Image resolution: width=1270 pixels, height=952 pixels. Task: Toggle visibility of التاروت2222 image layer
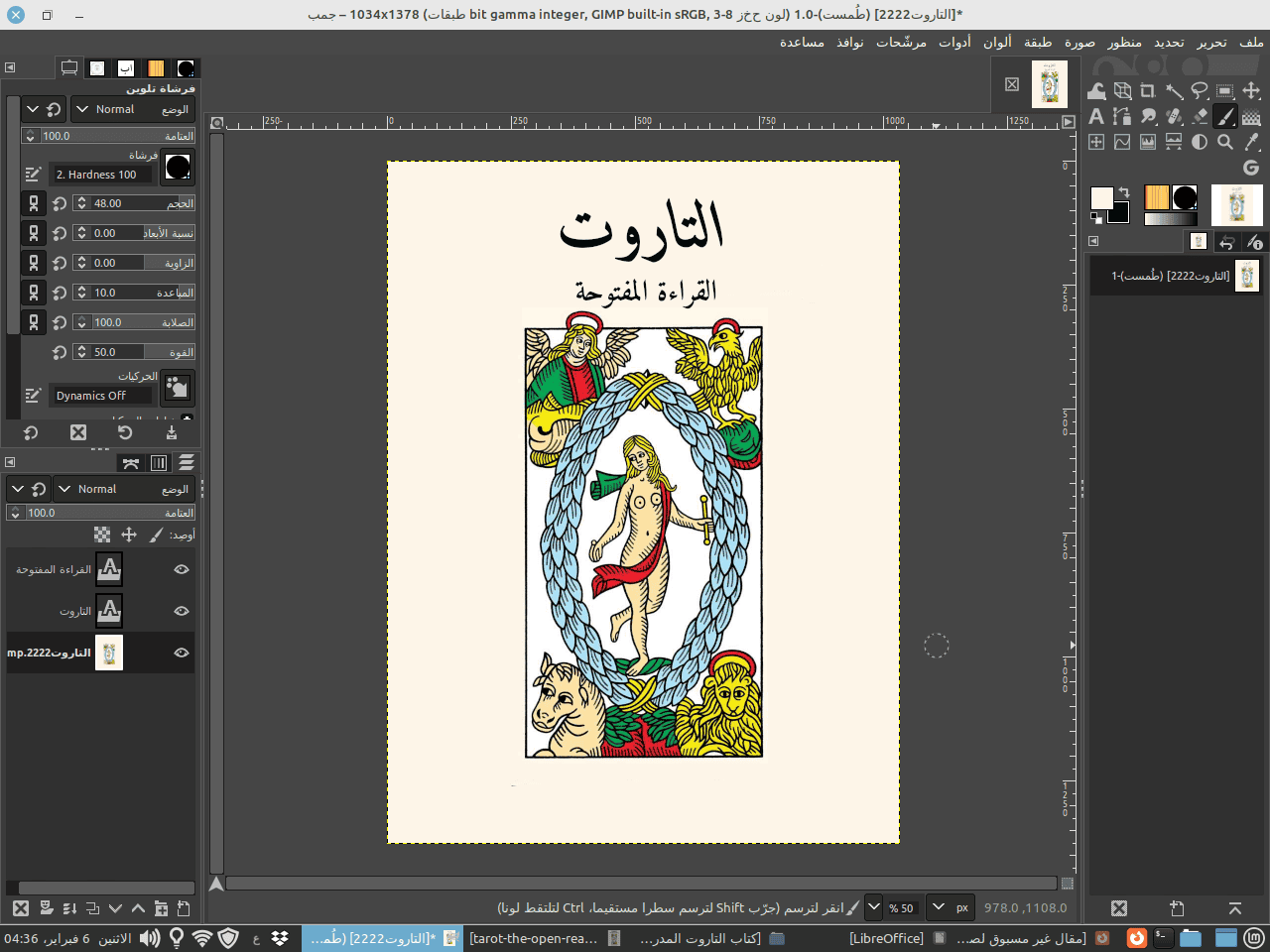182,653
